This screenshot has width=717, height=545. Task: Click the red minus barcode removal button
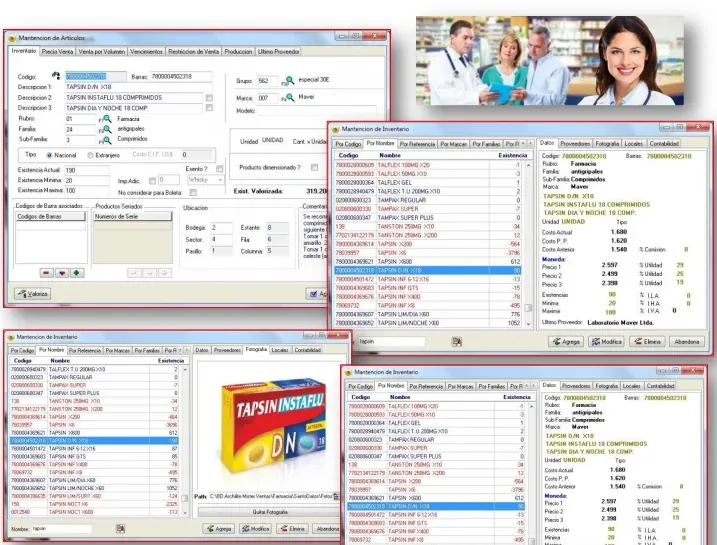click(x=46, y=273)
